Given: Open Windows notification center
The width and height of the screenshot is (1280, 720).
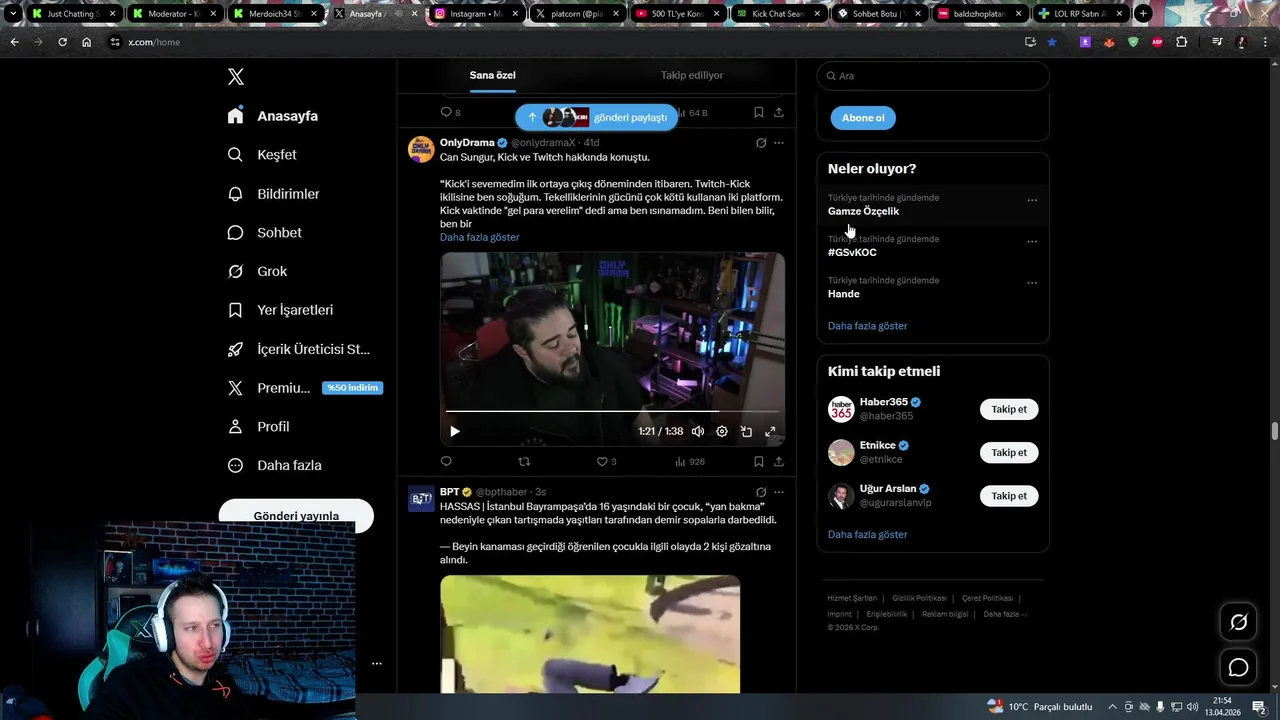Looking at the screenshot, I should click(1259, 706).
